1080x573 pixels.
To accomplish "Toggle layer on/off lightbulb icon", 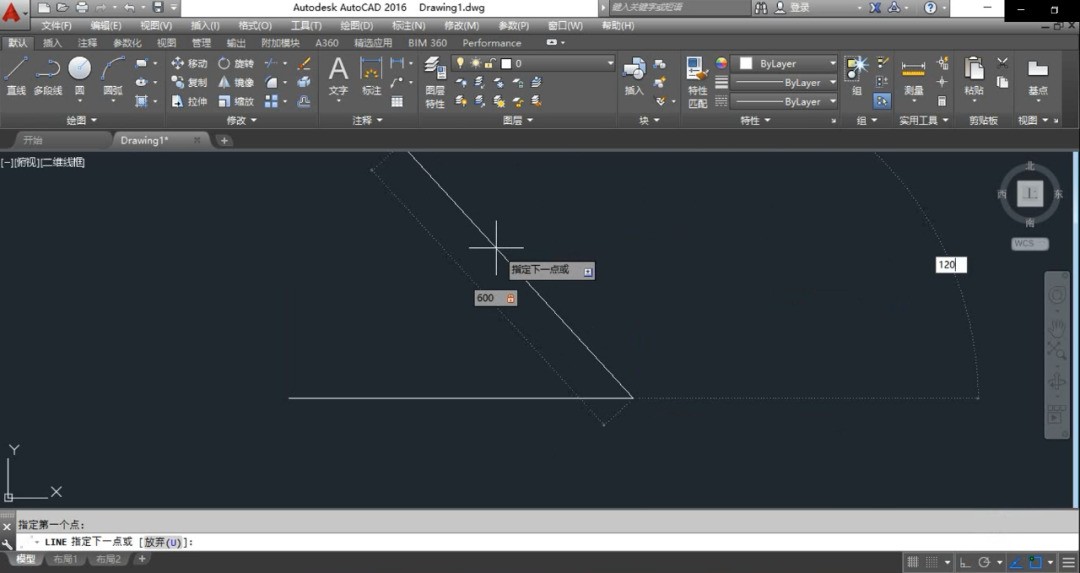I will click(460, 63).
